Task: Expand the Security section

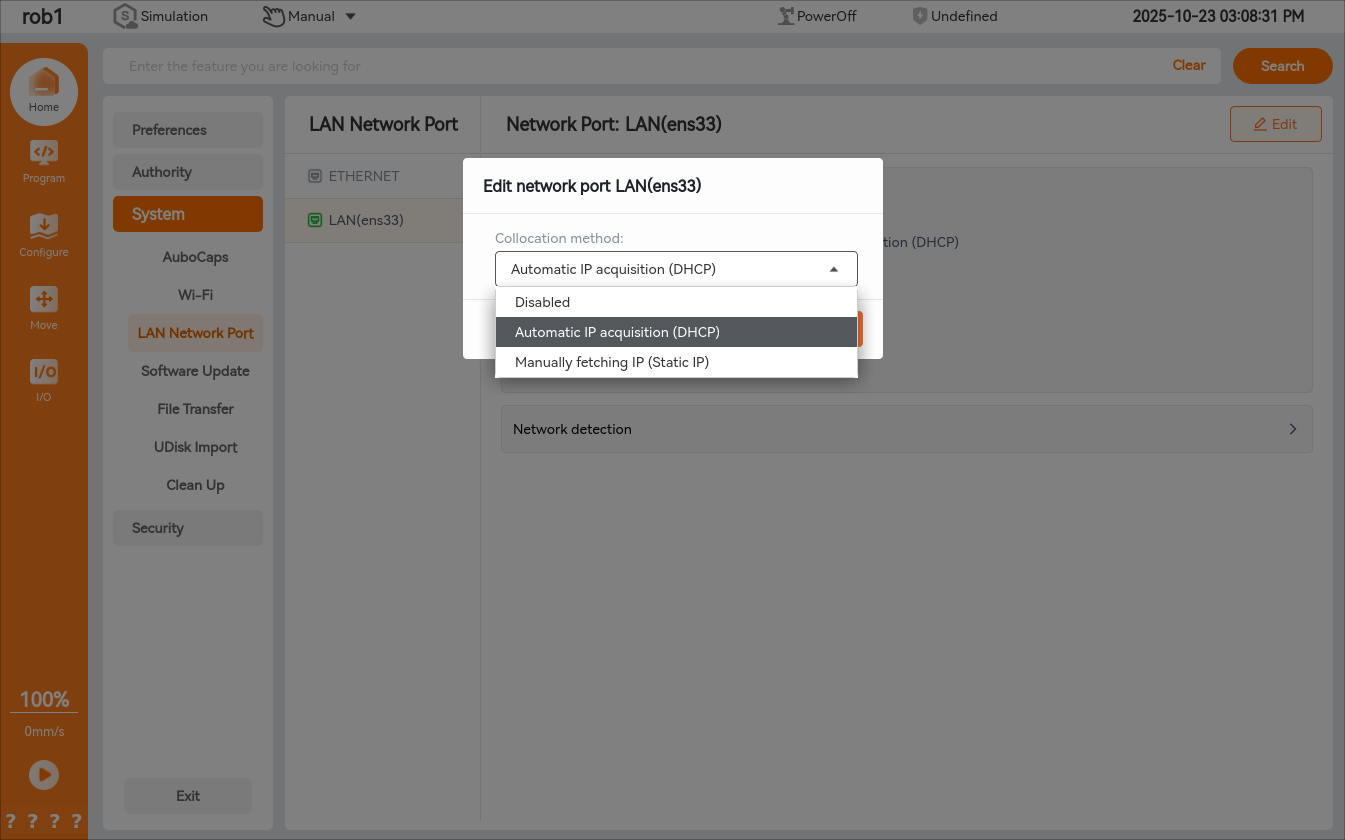Action: click(187, 528)
